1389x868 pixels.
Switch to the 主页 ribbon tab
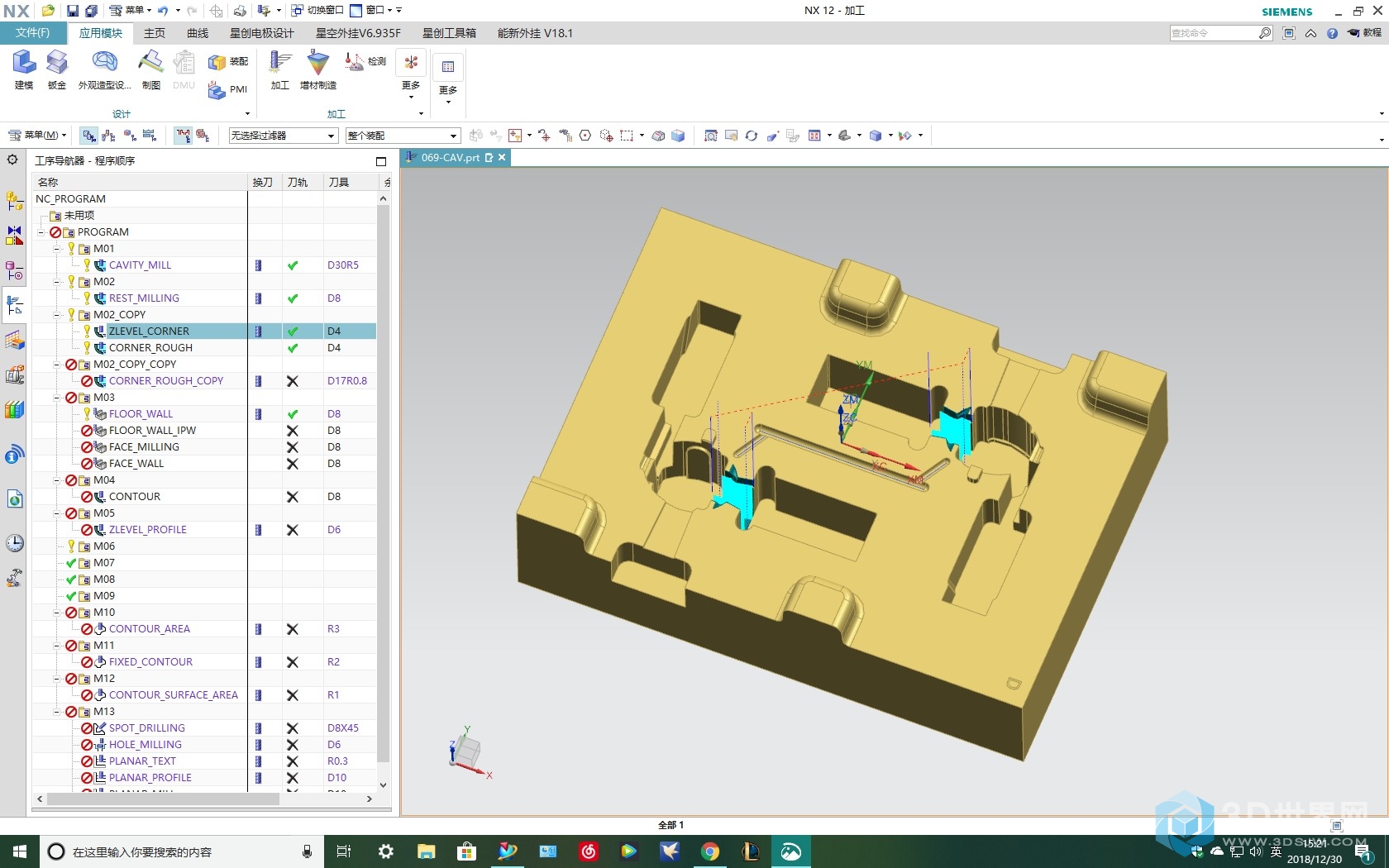pyautogui.click(x=154, y=33)
